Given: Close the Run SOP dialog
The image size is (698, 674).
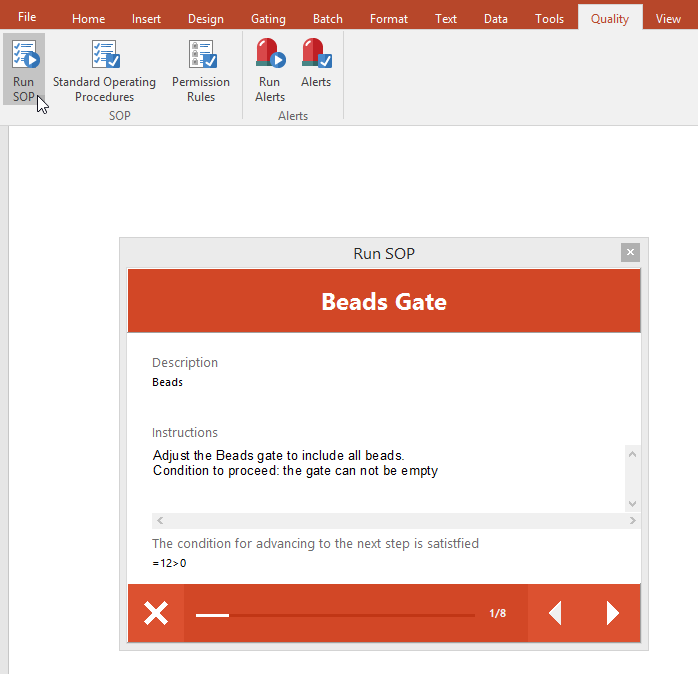Looking at the screenshot, I should pyautogui.click(x=630, y=252).
